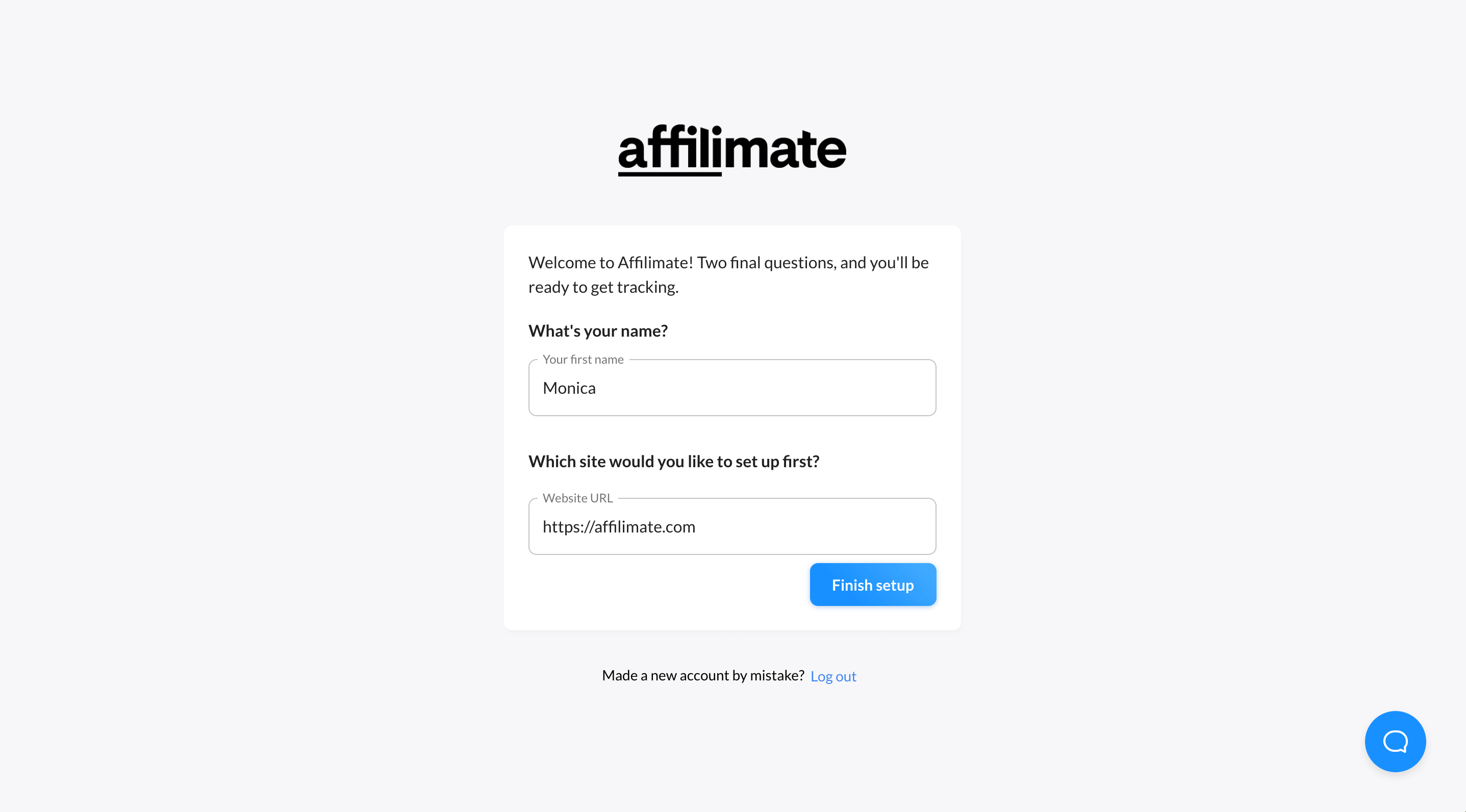
Task: Click the "mate" part of the logo
Action: tap(785, 149)
